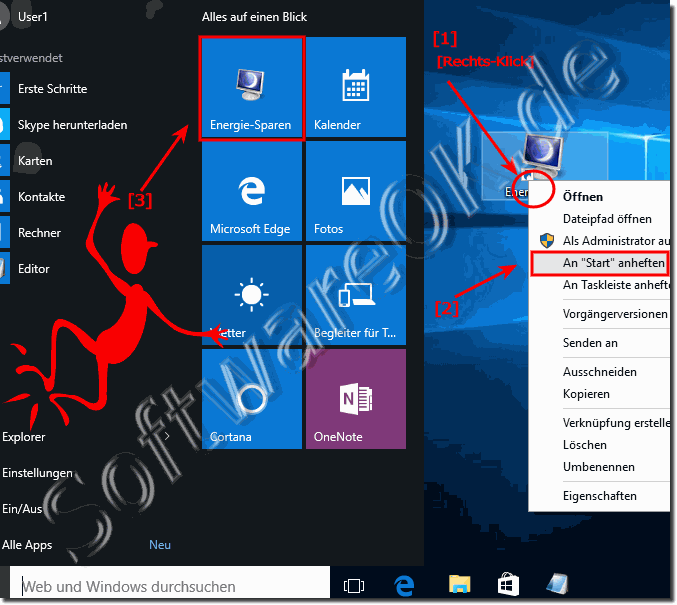The width and height of the screenshot is (677, 605).
Task: Open the Wetter weather tile
Action: (x=252, y=295)
